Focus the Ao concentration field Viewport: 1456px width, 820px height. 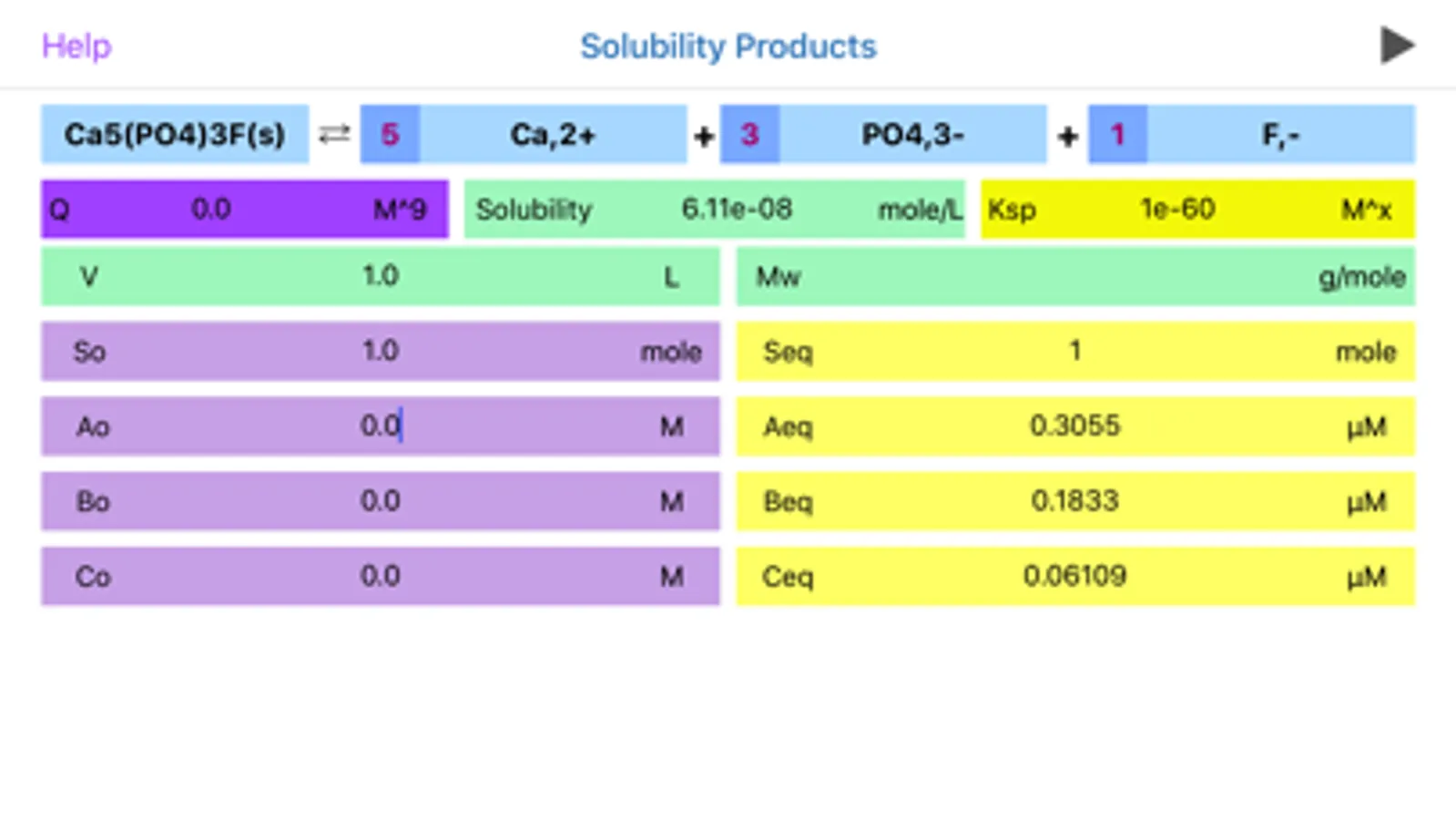tap(380, 425)
